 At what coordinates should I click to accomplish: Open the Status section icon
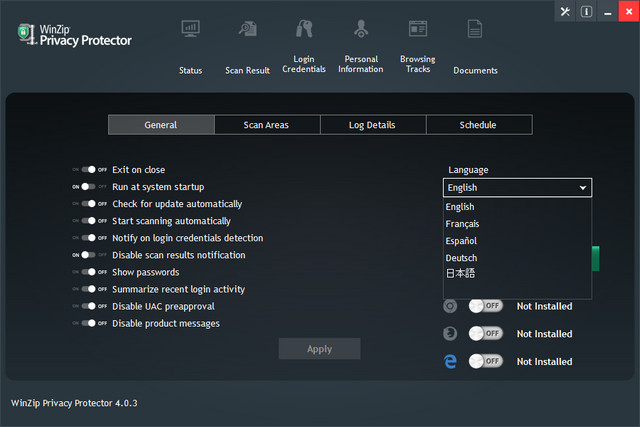tap(190, 28)
